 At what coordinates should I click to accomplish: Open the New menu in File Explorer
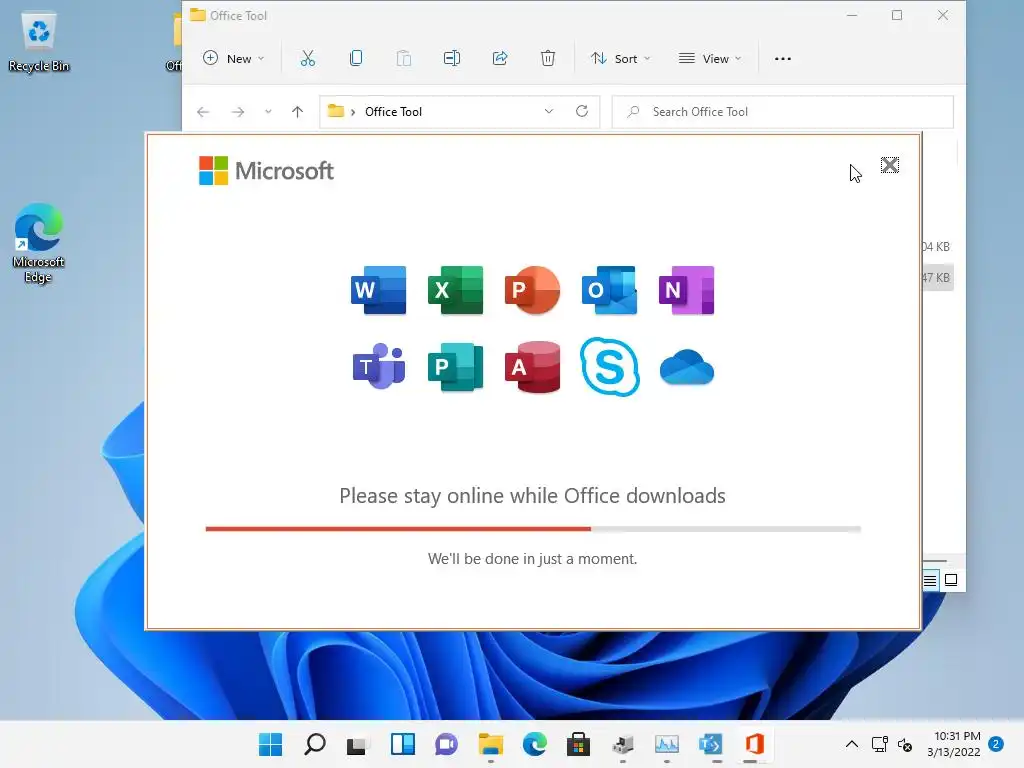(233, 58)
